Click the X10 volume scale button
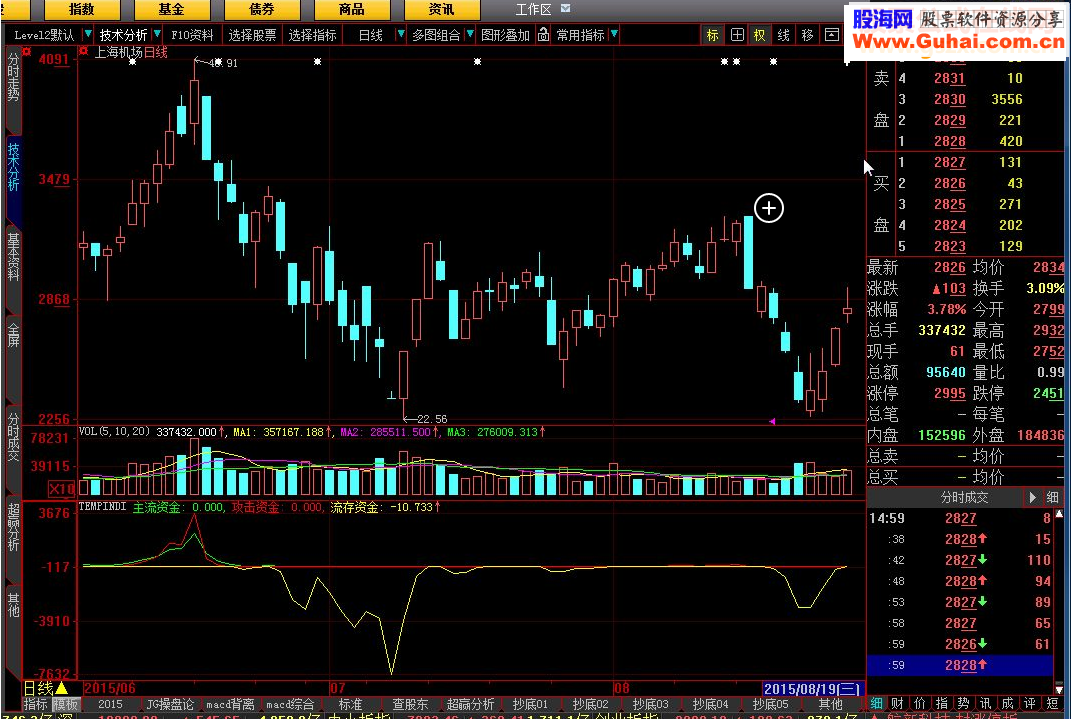The height and width of the screenshot is (719, 1071). point(61,488)
